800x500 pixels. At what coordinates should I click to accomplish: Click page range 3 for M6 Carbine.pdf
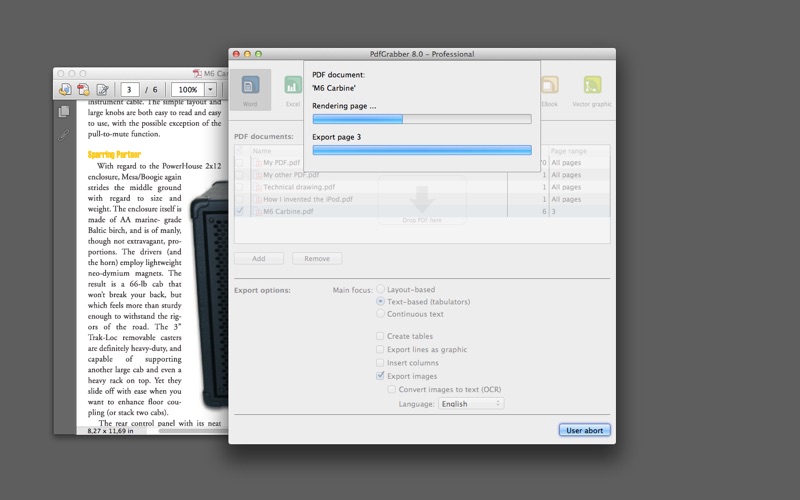tap(554, 211)
